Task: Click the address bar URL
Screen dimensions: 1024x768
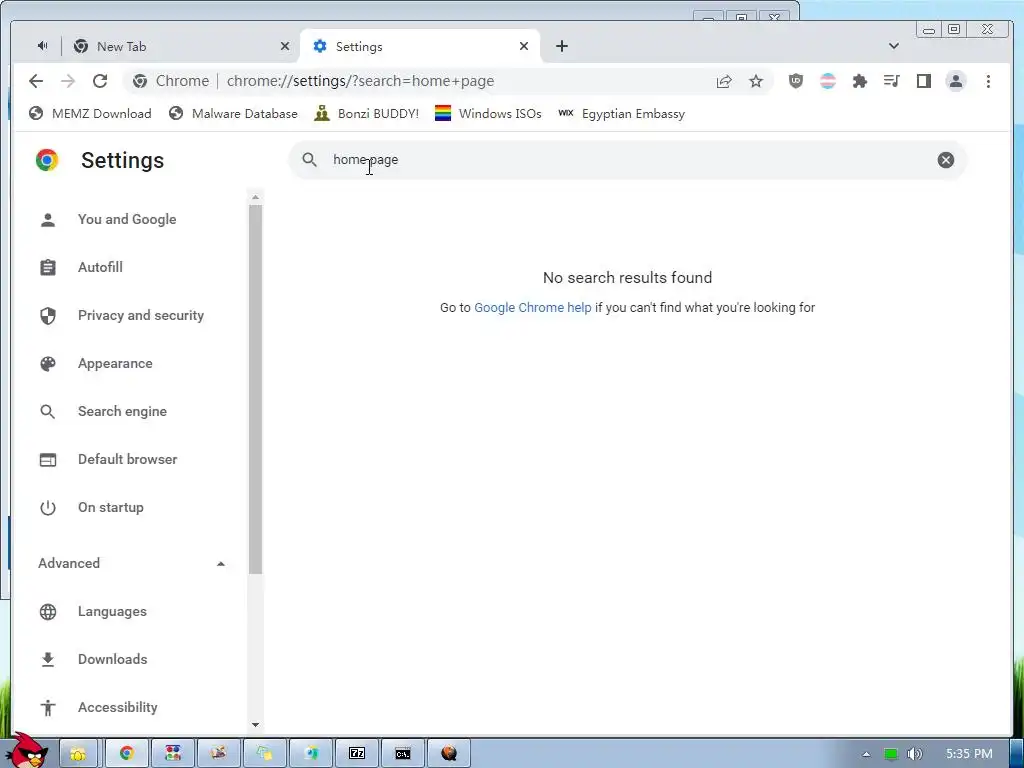Action: (360, 81)
